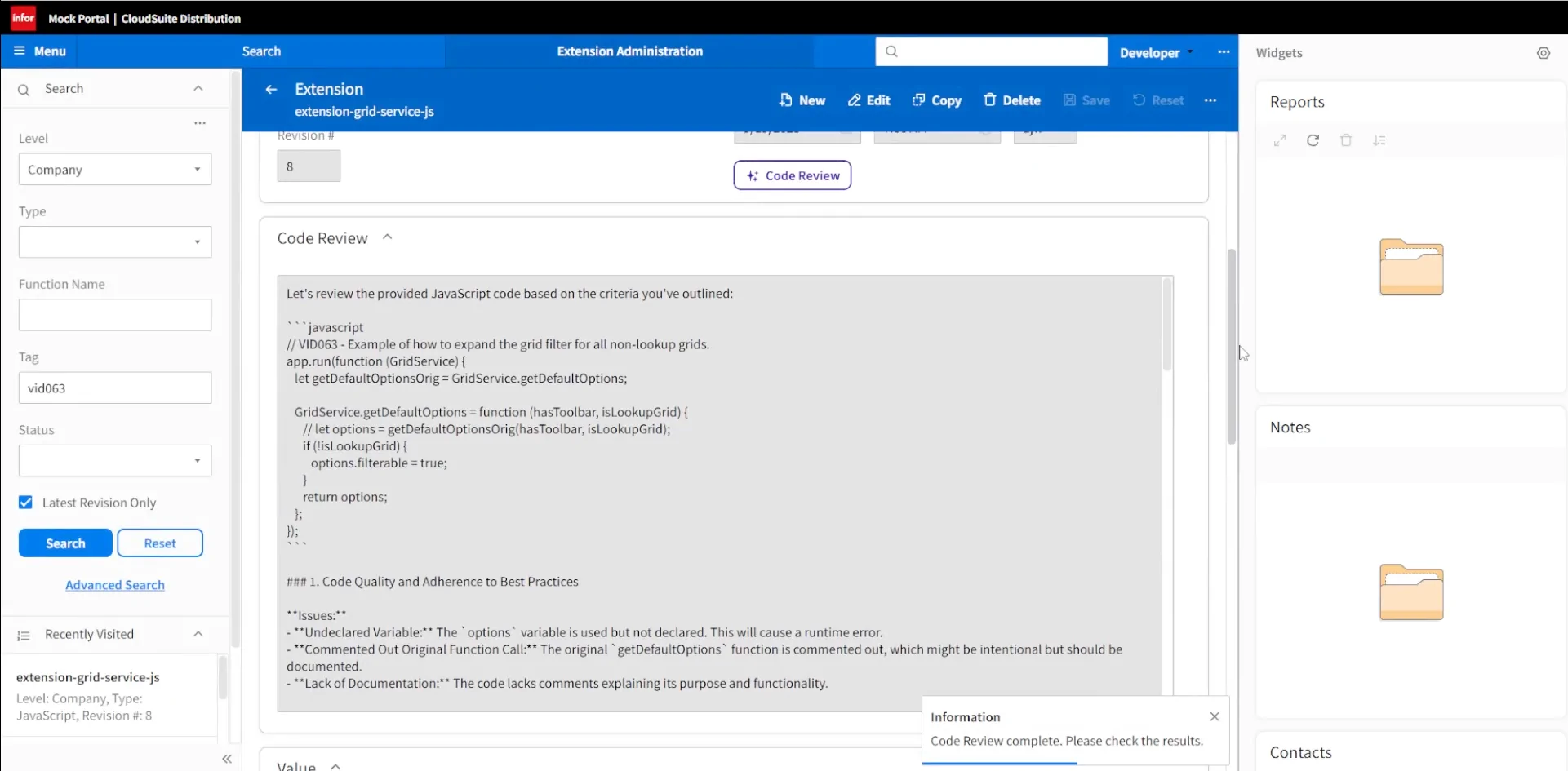Open the sort icon in Reports widget

pos(1380,140)
